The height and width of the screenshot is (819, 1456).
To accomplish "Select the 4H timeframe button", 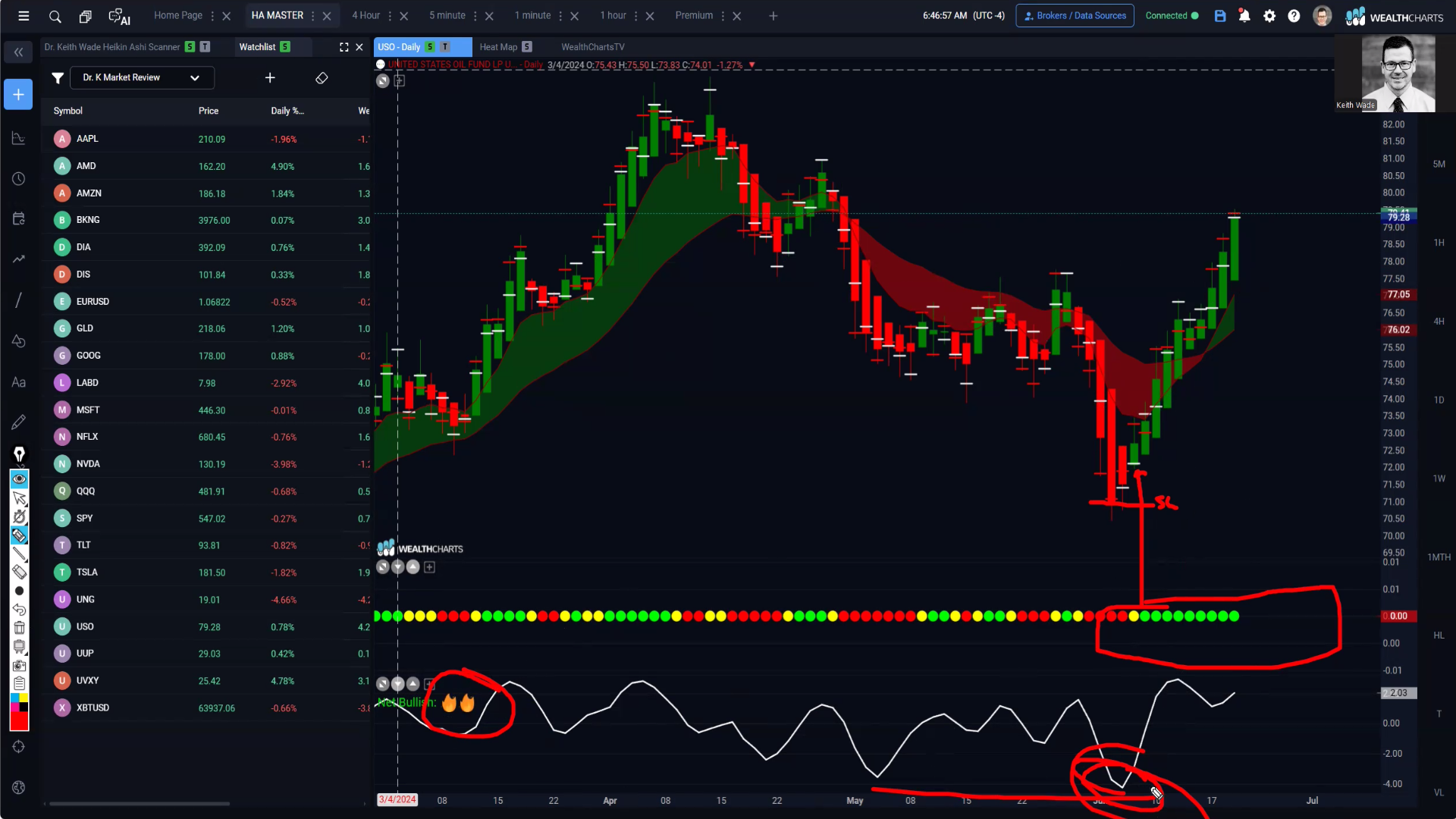I will click(x=1439, y=322).
